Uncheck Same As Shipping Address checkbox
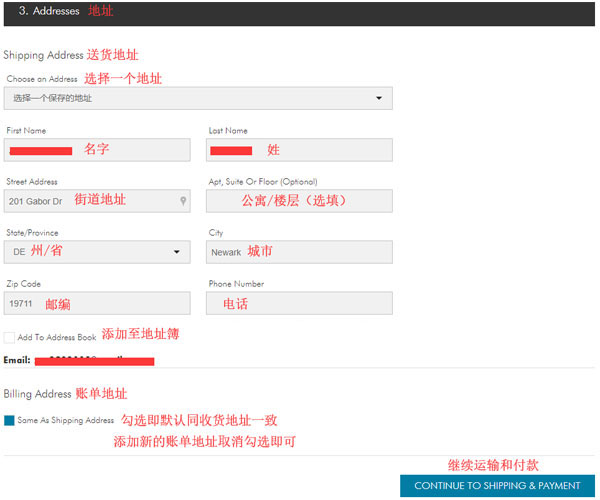 click(9, 420)
